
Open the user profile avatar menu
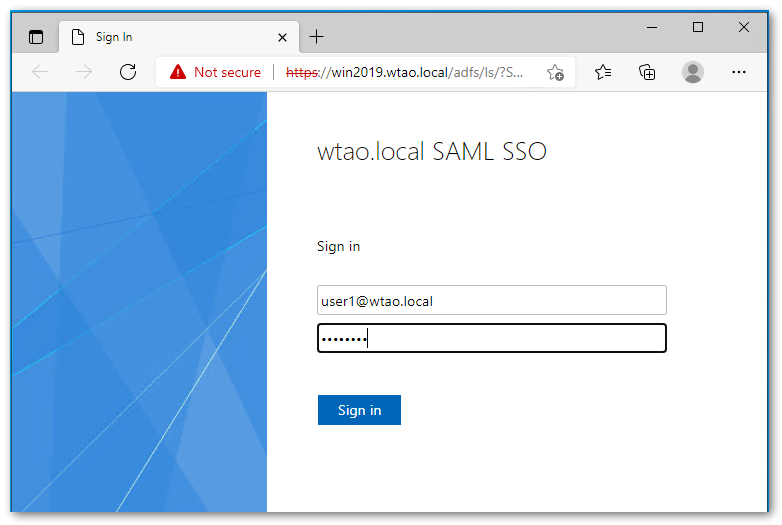pyautogui.click(x=692, y=72)
